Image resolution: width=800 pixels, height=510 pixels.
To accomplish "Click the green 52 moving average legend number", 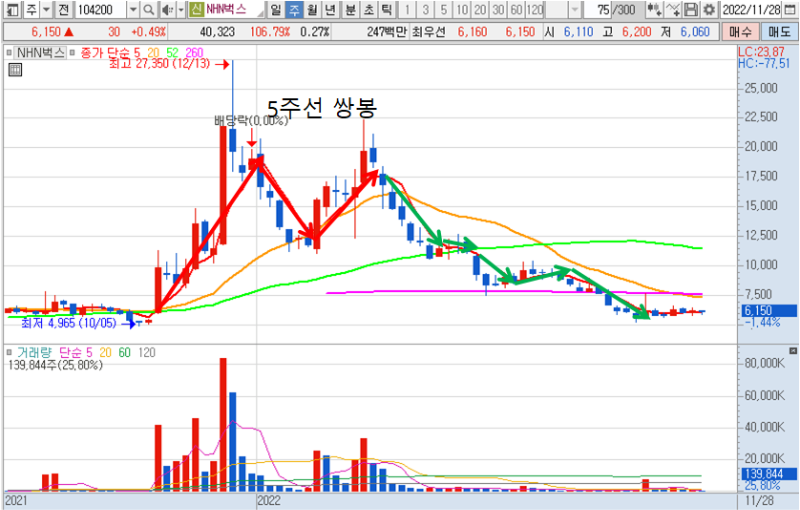I will tap(172, 53).
